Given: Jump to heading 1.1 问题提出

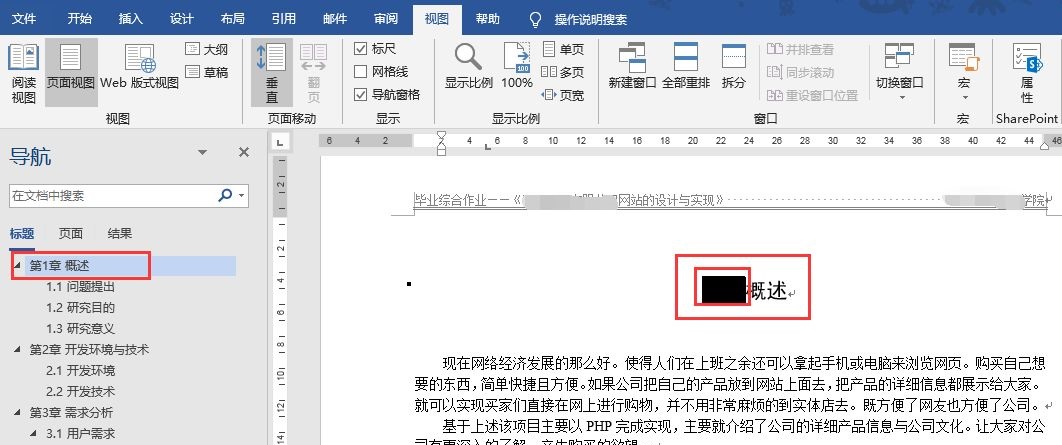Looking at the screenshot, I should pos(80,287).
